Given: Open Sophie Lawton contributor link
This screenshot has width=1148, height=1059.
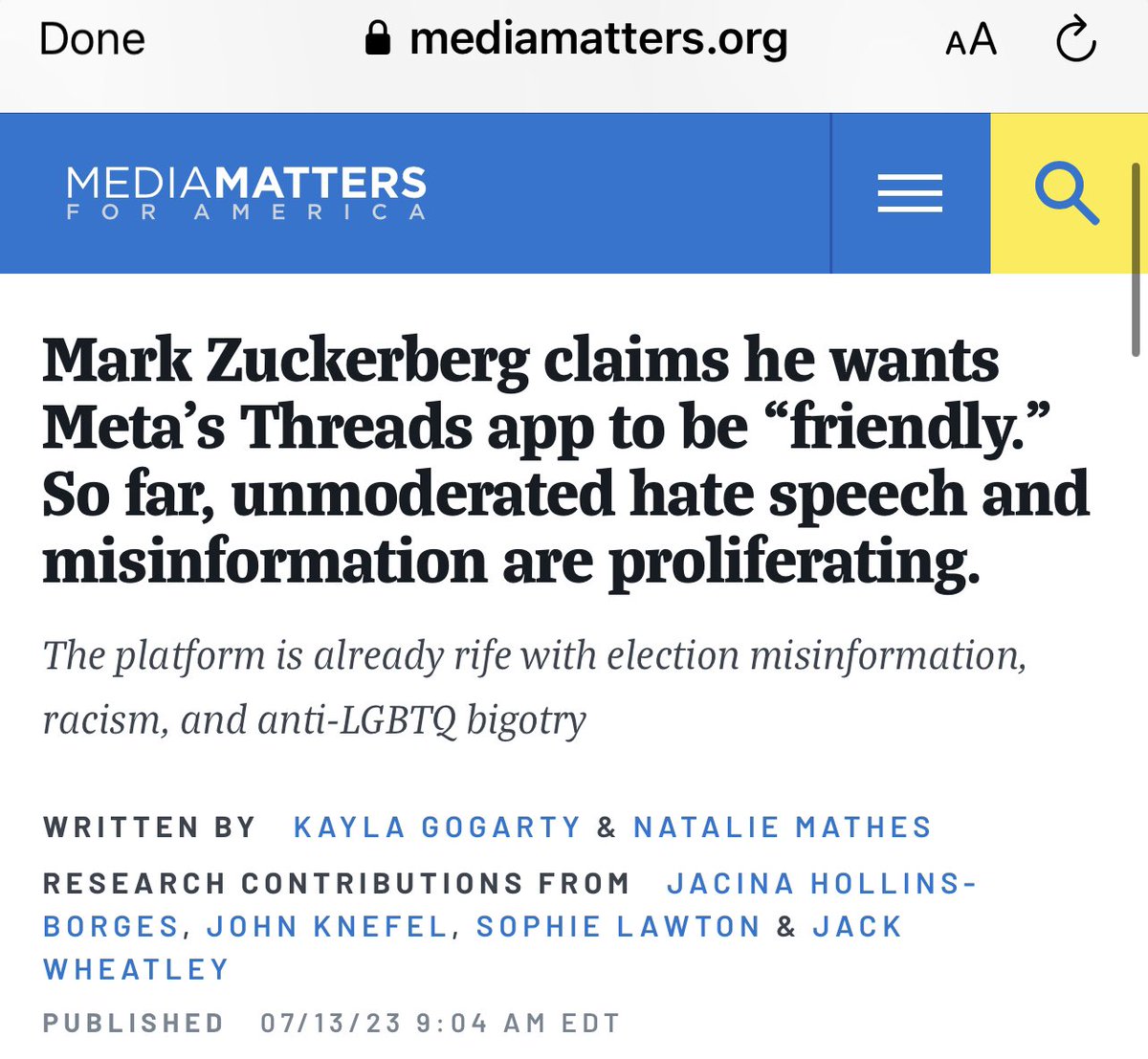Looking at the screenshot, I should click(x=618, y=926).
